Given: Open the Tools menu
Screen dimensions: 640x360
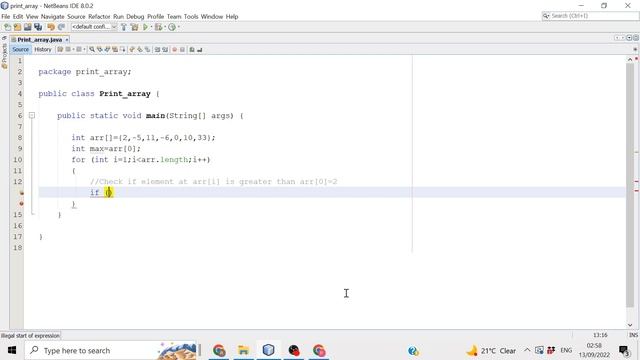Looking at the screenshot, I should [x=191, y=17].
